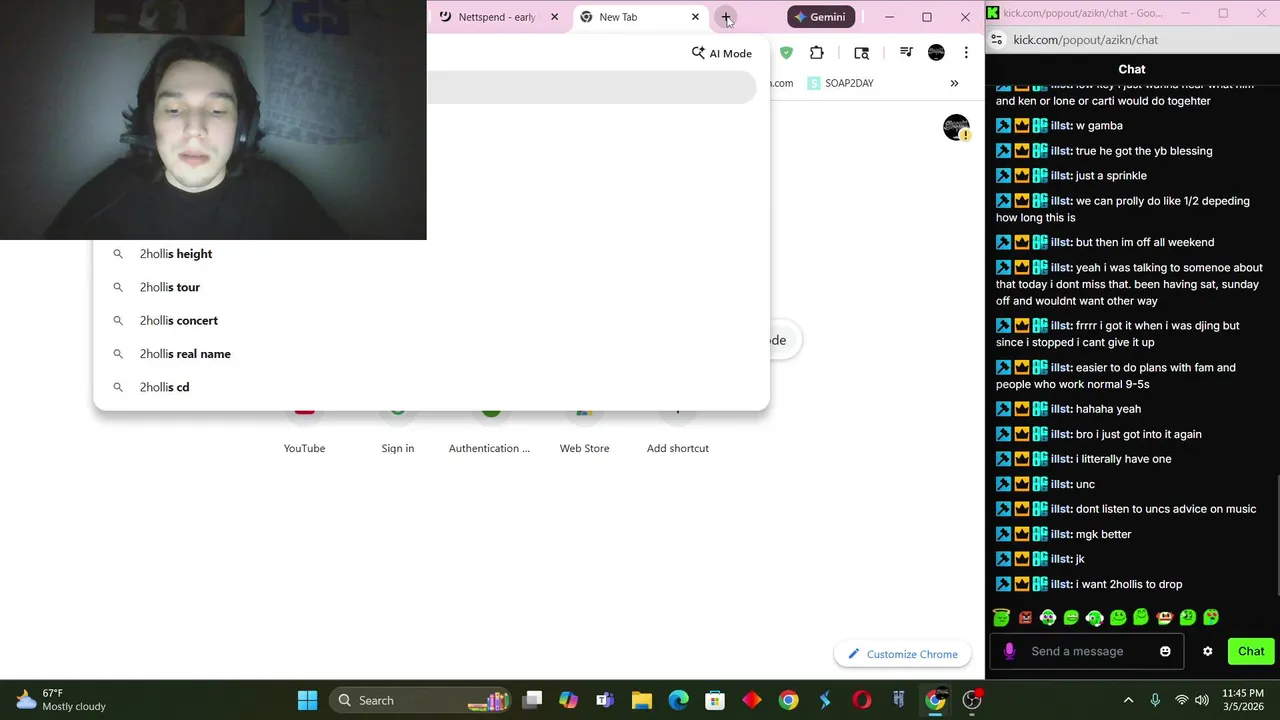Open File Explorer from the taskbar
The width and height of the screenshot is (1280, 720).
(x=642, y=700)
